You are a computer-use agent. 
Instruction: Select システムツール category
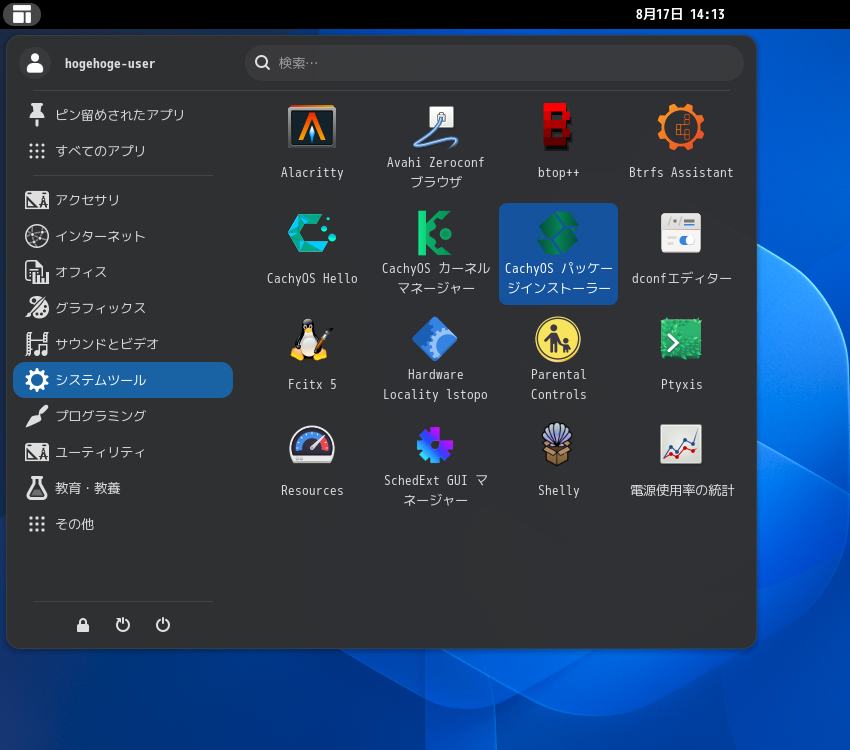(123, 380)
